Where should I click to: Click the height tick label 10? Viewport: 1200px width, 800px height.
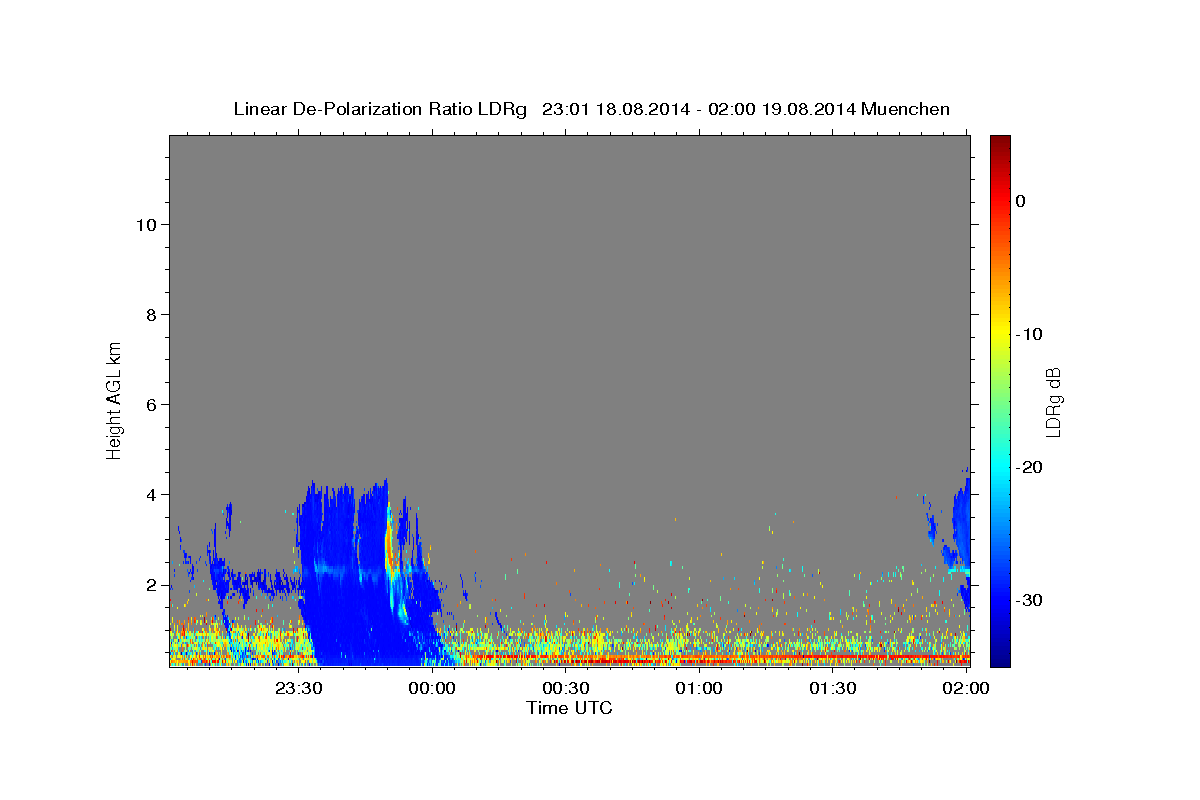coord(145,224)
